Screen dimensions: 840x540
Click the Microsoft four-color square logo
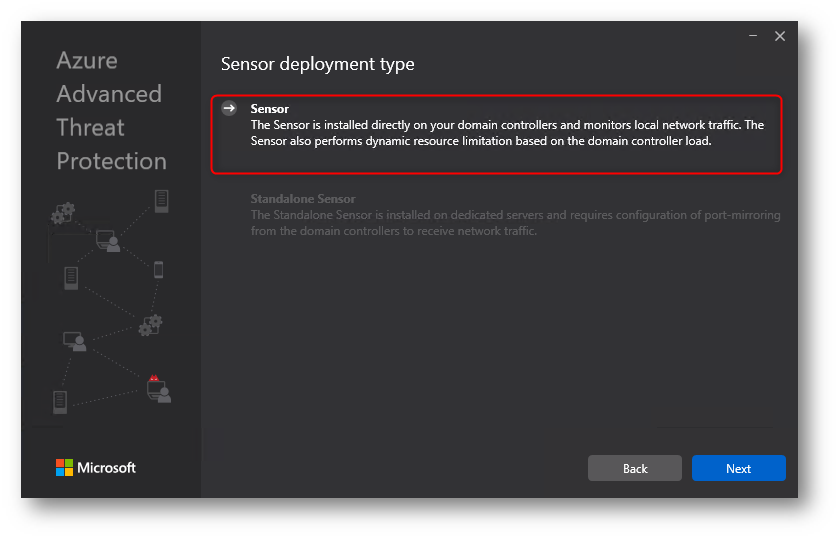pyautogui.click(x=64, y=468)
